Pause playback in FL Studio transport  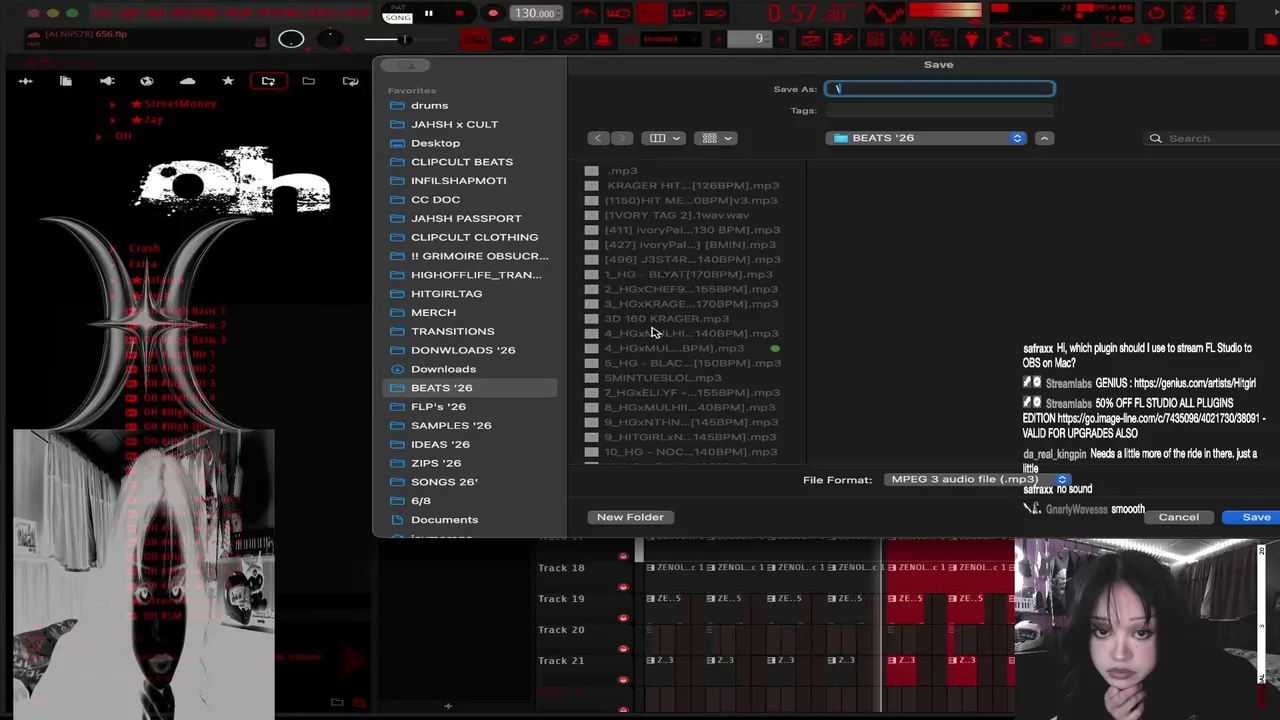point(428,14)
